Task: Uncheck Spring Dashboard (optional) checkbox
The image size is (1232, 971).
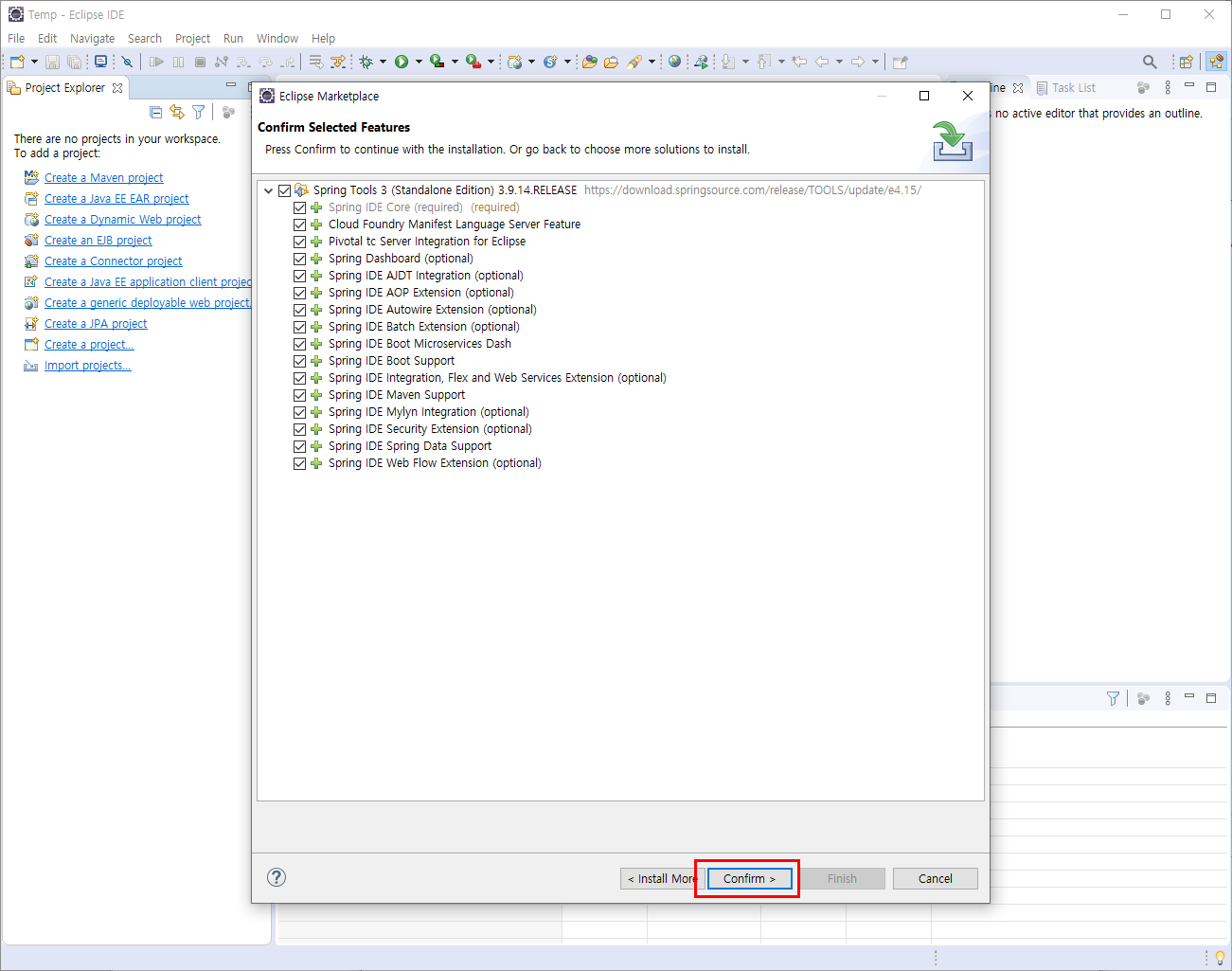Action: [x=299, y=259]
